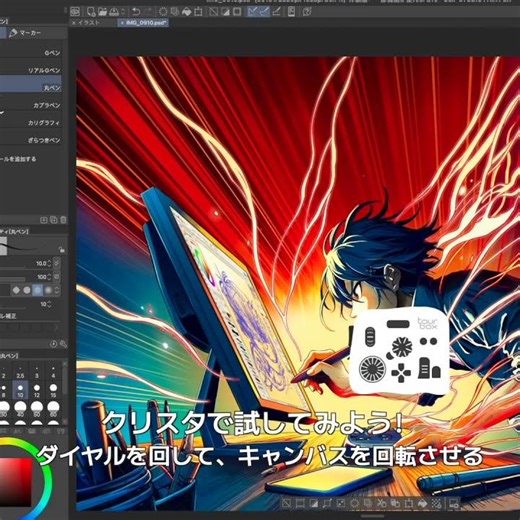520x520 pixels.
Task: Click the stabilization stepper at 10
Action: click(x=49, y=304)
